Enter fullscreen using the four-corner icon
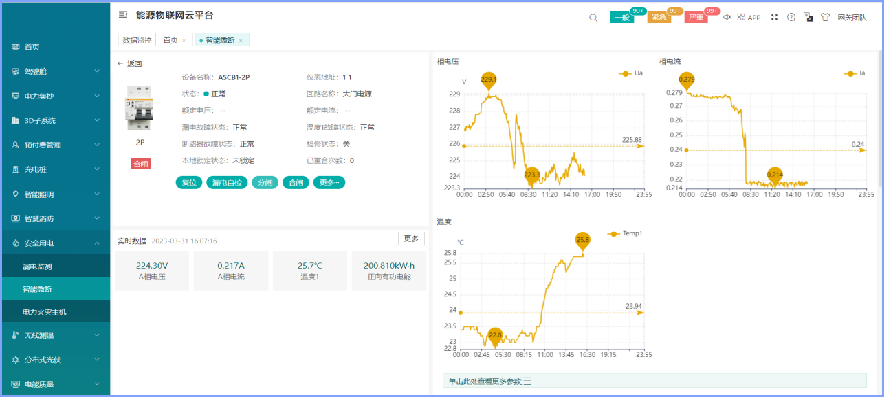884x397 pixels. coord(775,17)
